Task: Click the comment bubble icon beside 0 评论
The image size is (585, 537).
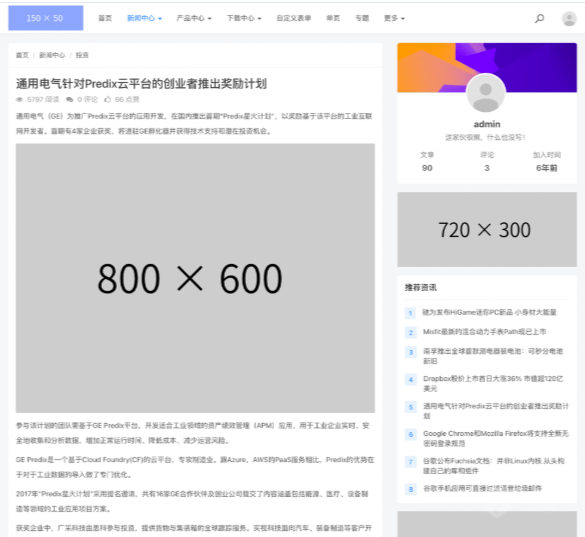Action: pos(69,99)
